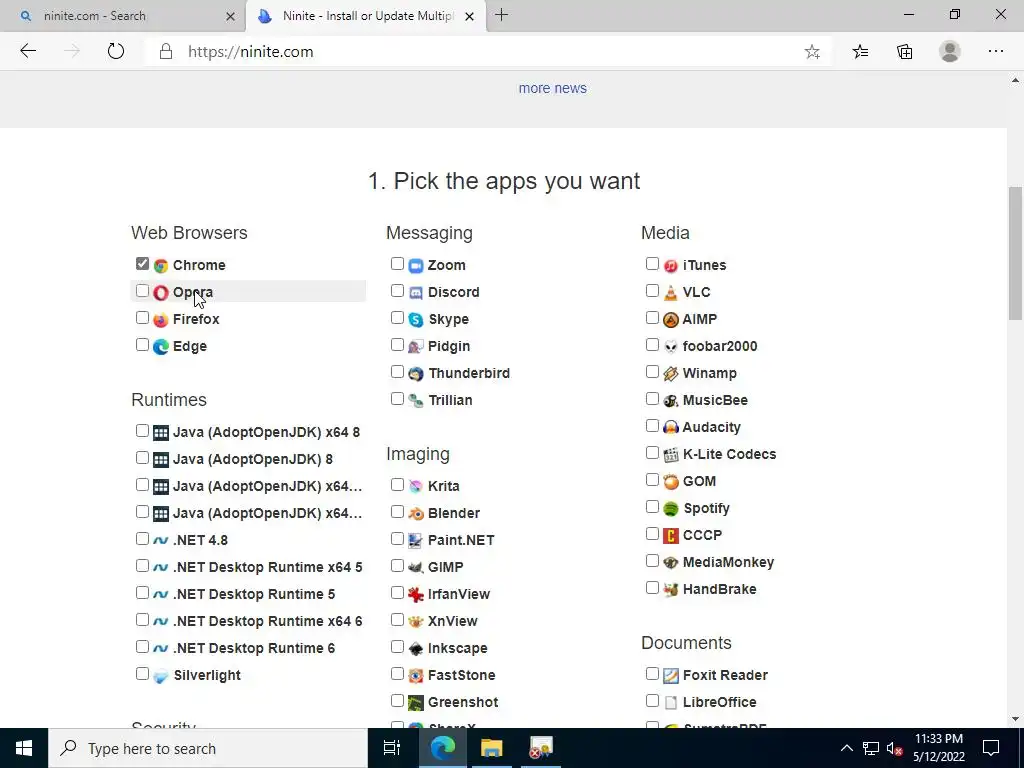The height and width of the screenshot is (768, 1024).
Task: Click the AIMP icon
Action: [671, 320]
